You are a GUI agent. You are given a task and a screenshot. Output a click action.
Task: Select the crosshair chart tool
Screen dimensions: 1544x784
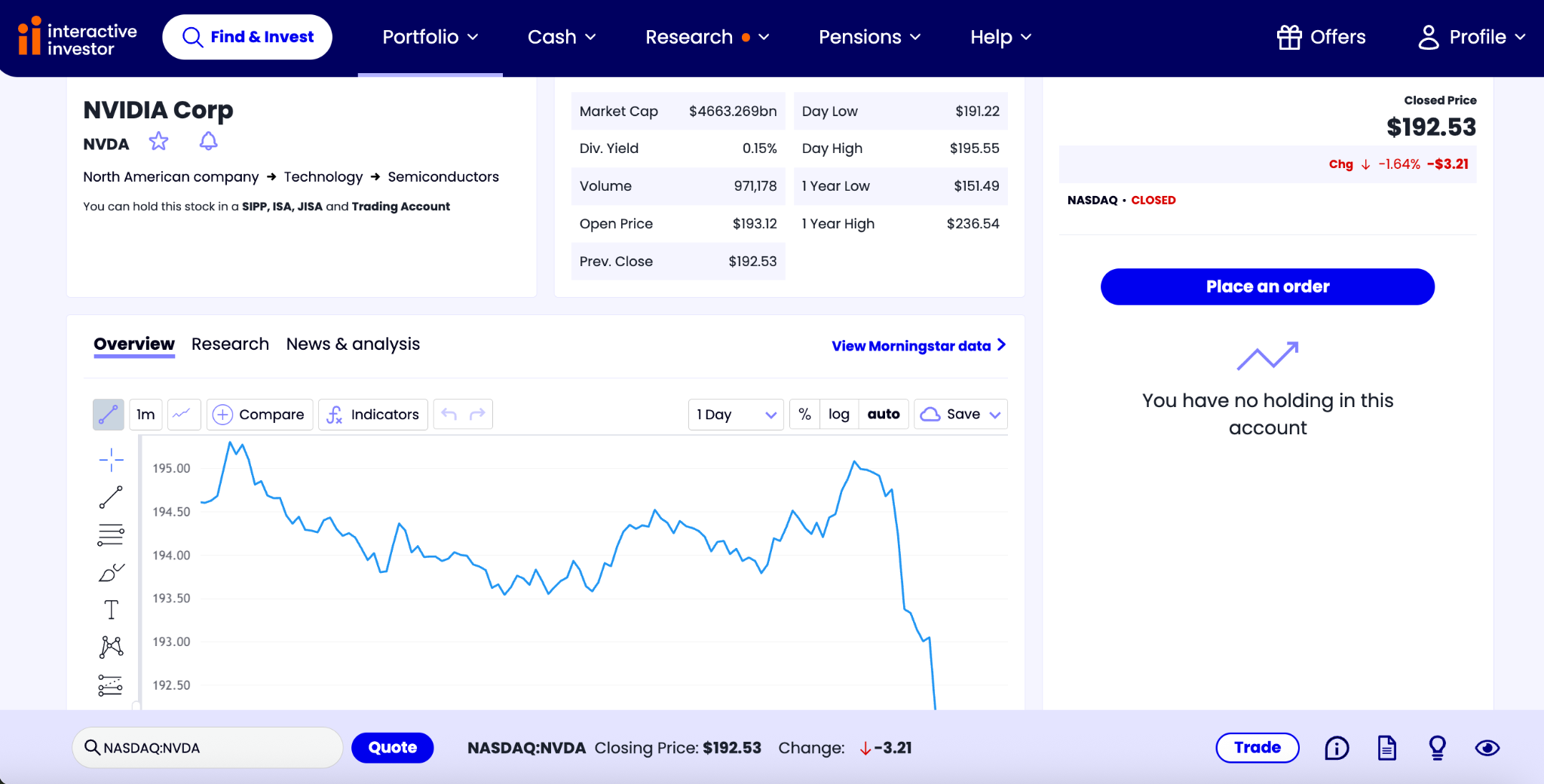pyautogui.click(x=111, y=459)
